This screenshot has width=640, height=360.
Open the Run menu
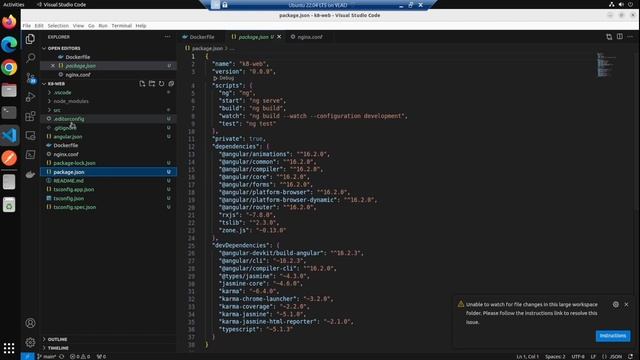point(103,26)
